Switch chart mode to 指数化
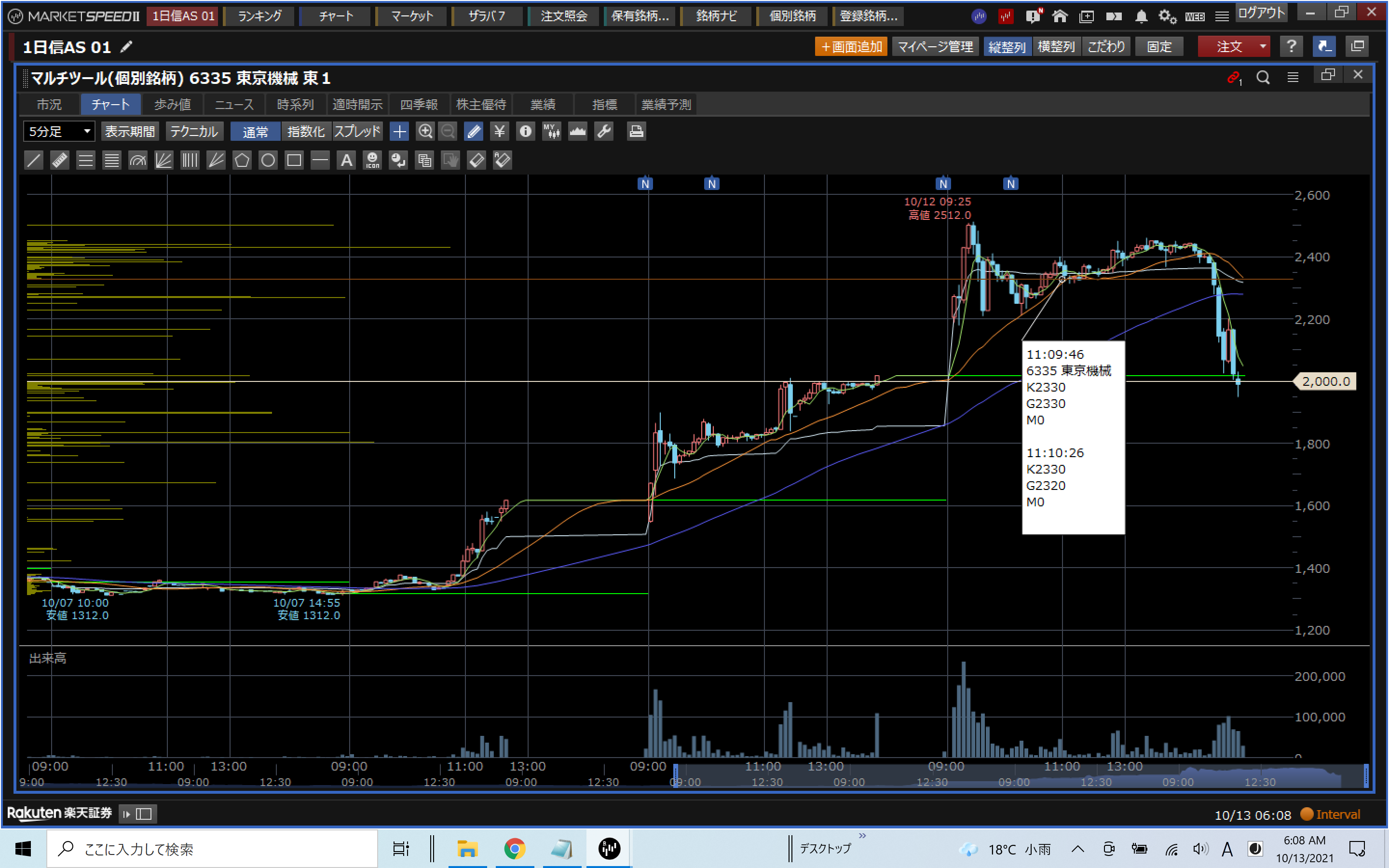1389x868 pixels. [306, 132]
